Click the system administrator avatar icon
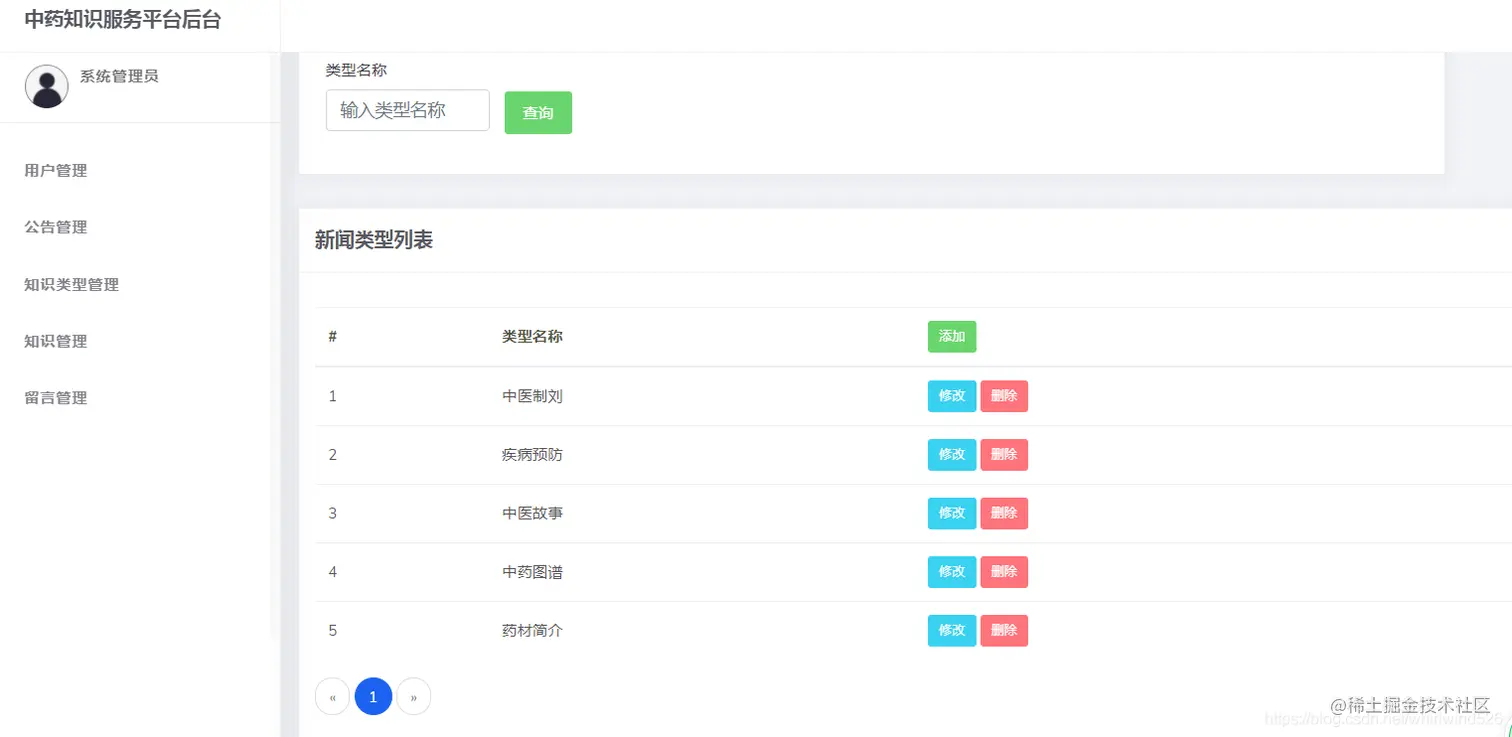This screenshot has height=737, width=1512. [46, 86]
